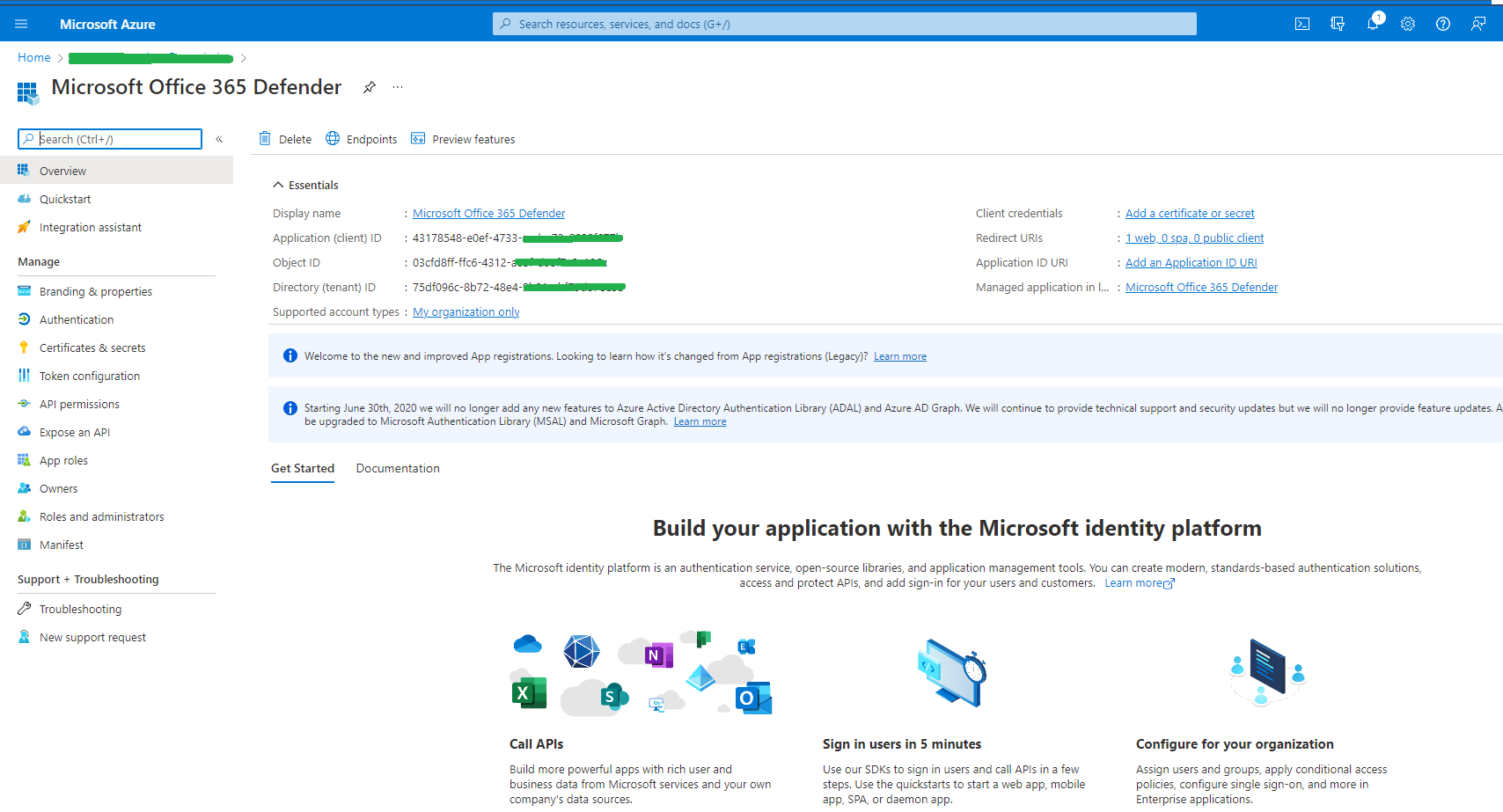
Task: Click the Delete trash icon
Action: pos(265,138)
